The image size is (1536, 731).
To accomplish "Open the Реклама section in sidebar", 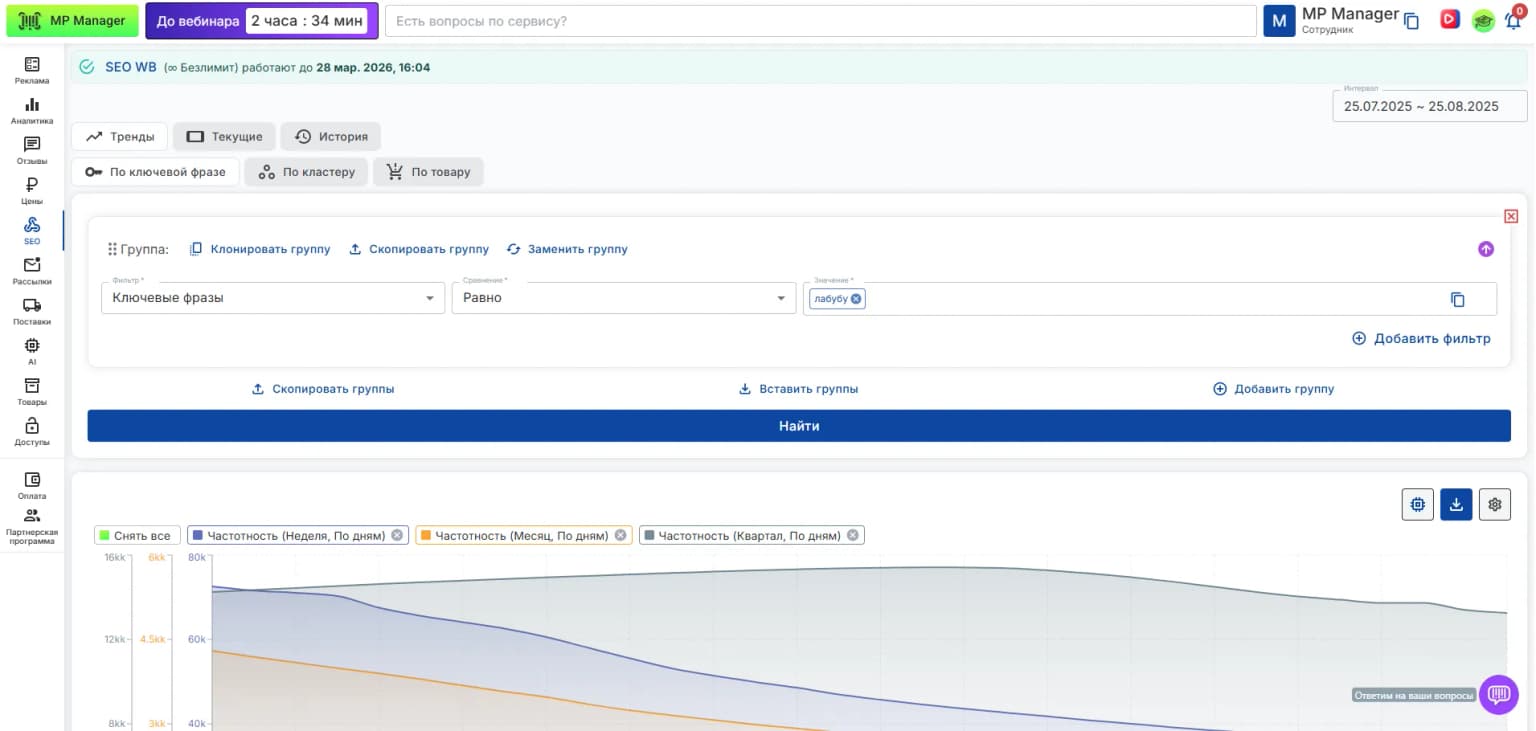I will click(x=32, y=70).
